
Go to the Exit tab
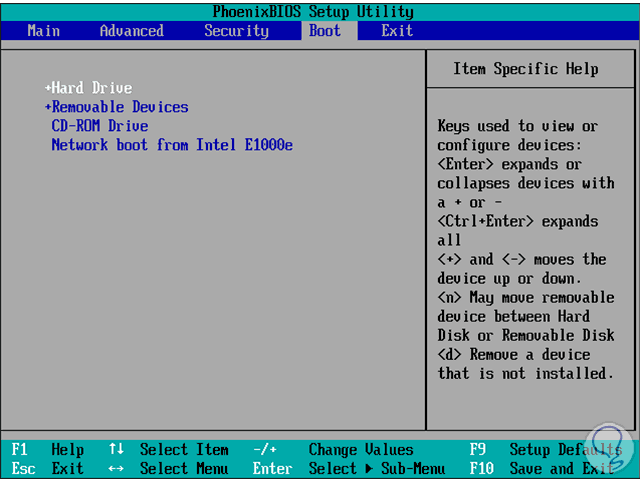pyautogui.click(x=397, y=31)
